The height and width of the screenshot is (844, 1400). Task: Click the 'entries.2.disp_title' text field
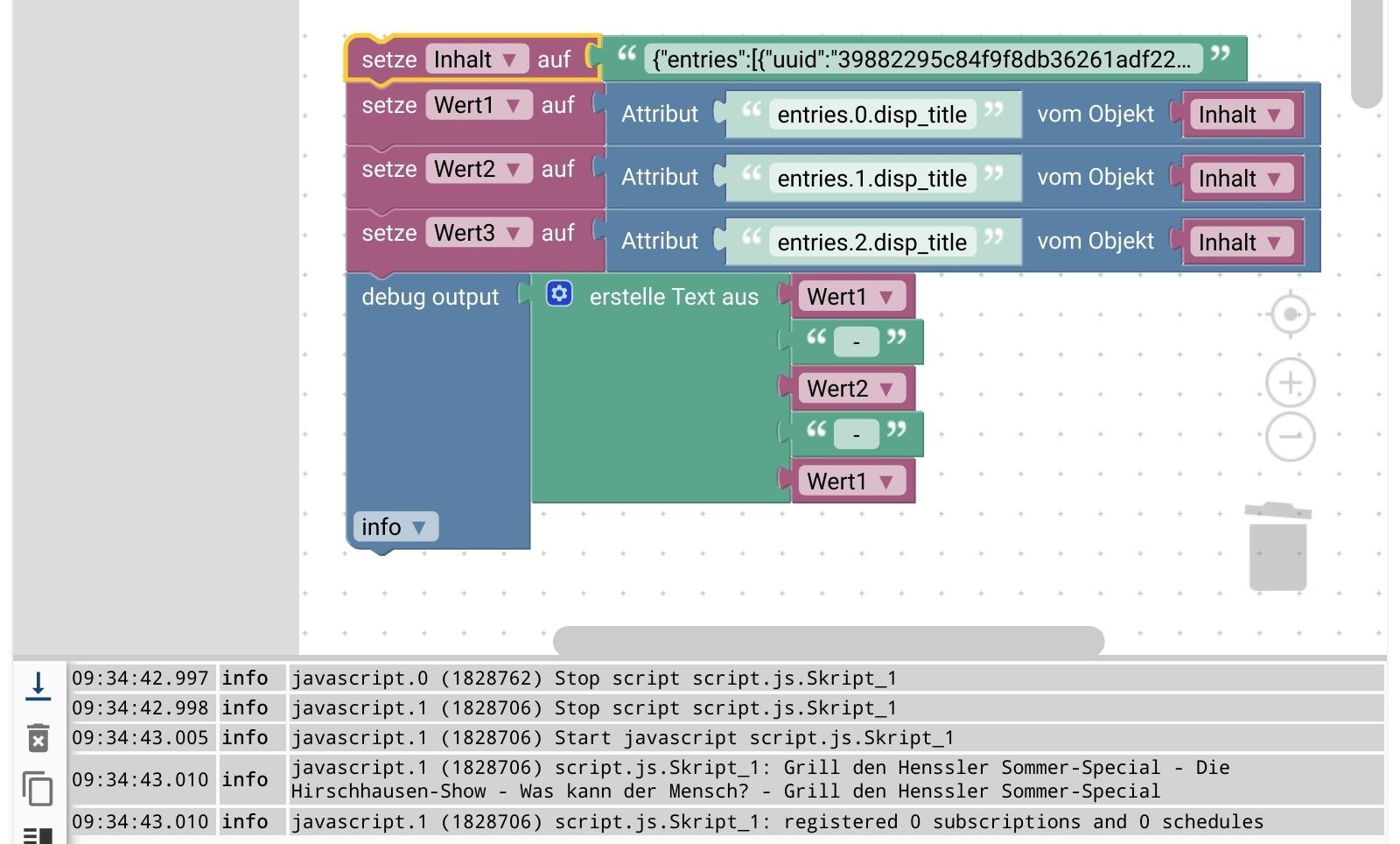[x=871, y=243]
